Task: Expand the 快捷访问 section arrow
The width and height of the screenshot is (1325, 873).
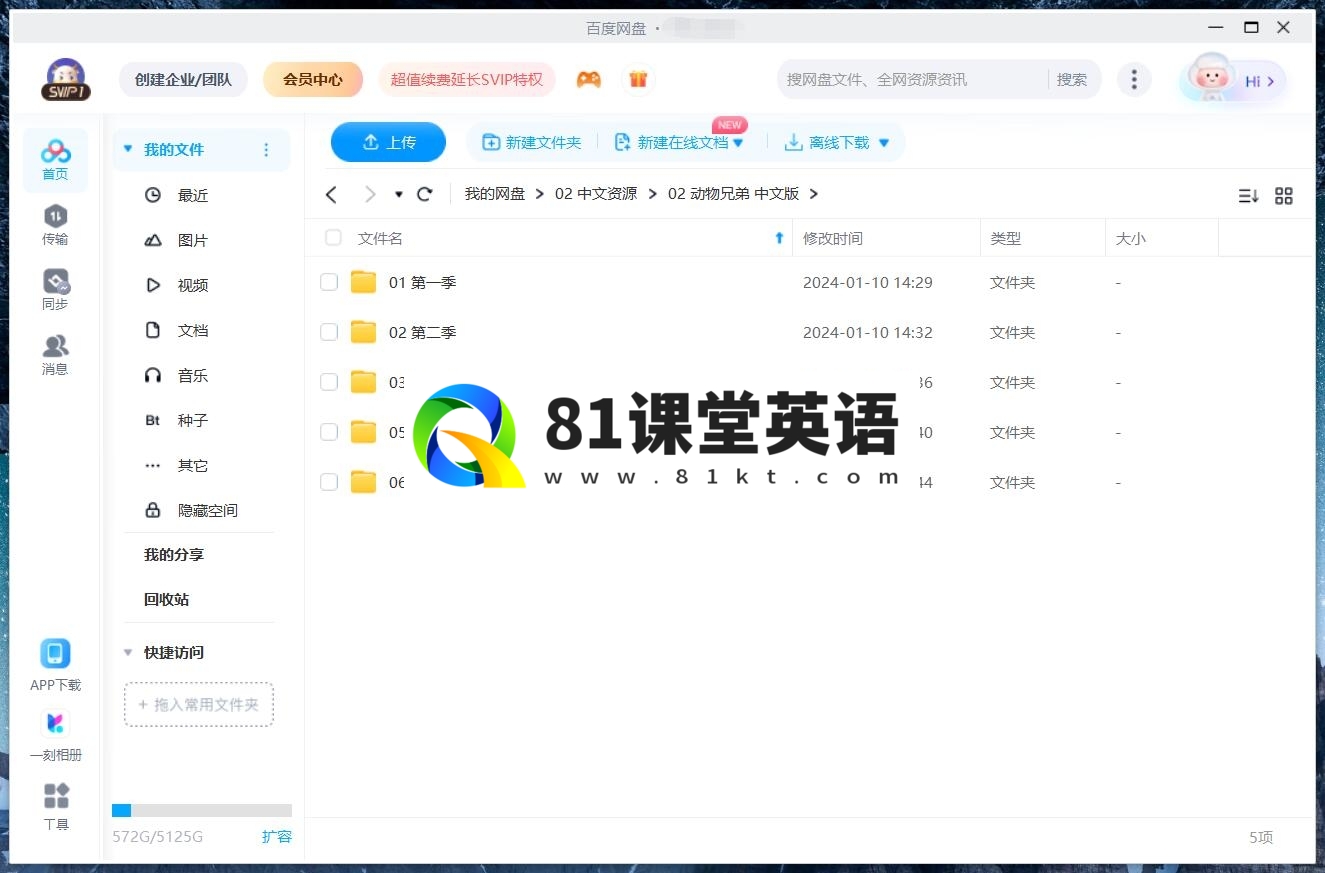Action: point(127,652)
